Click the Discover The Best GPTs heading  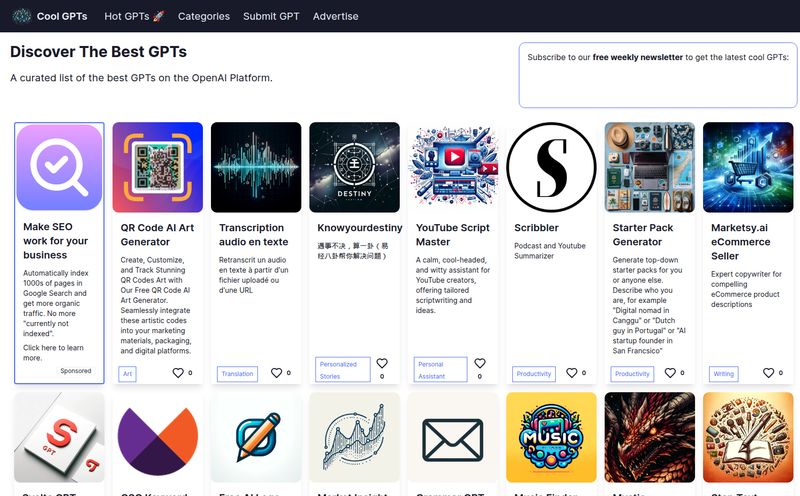tap(98, 52)
